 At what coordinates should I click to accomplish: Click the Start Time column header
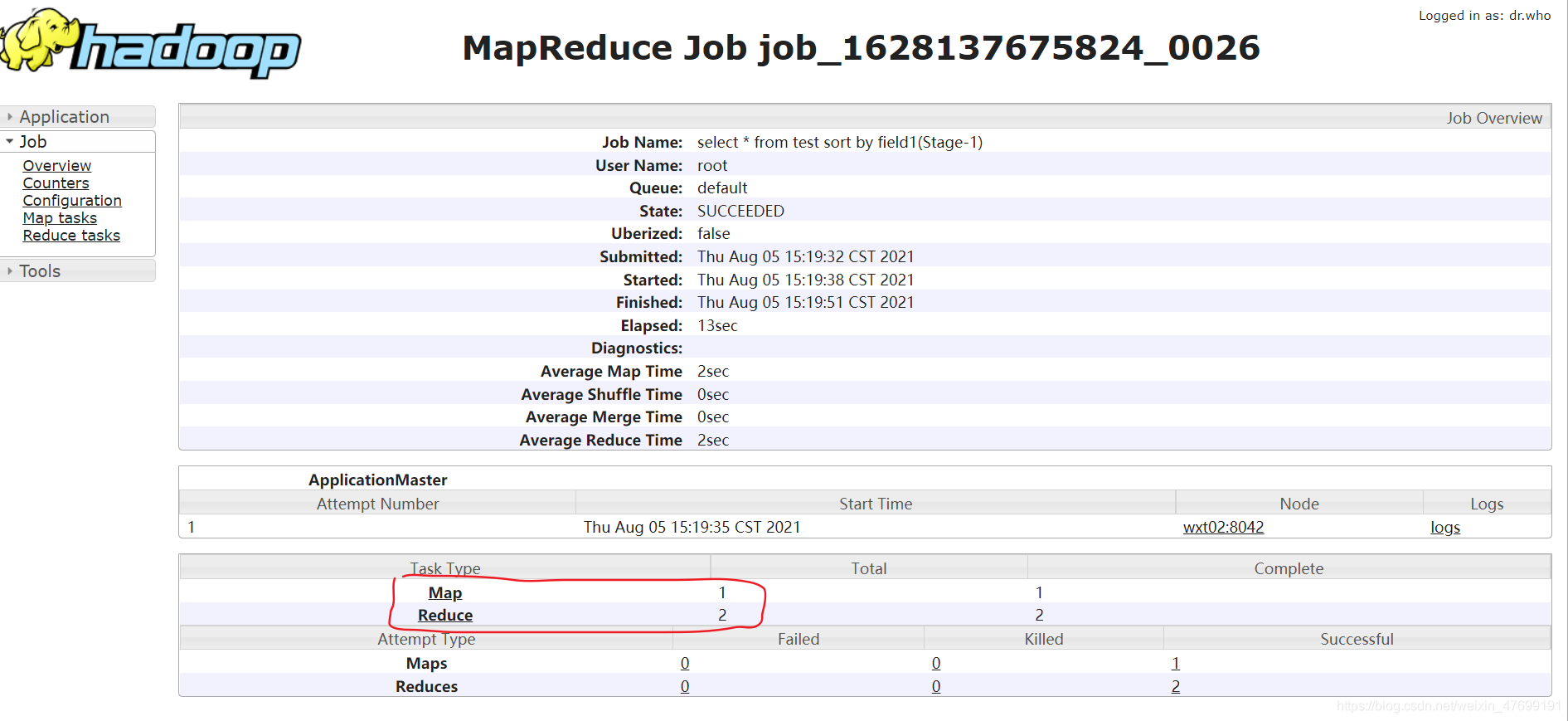click(x=876, y=504)
